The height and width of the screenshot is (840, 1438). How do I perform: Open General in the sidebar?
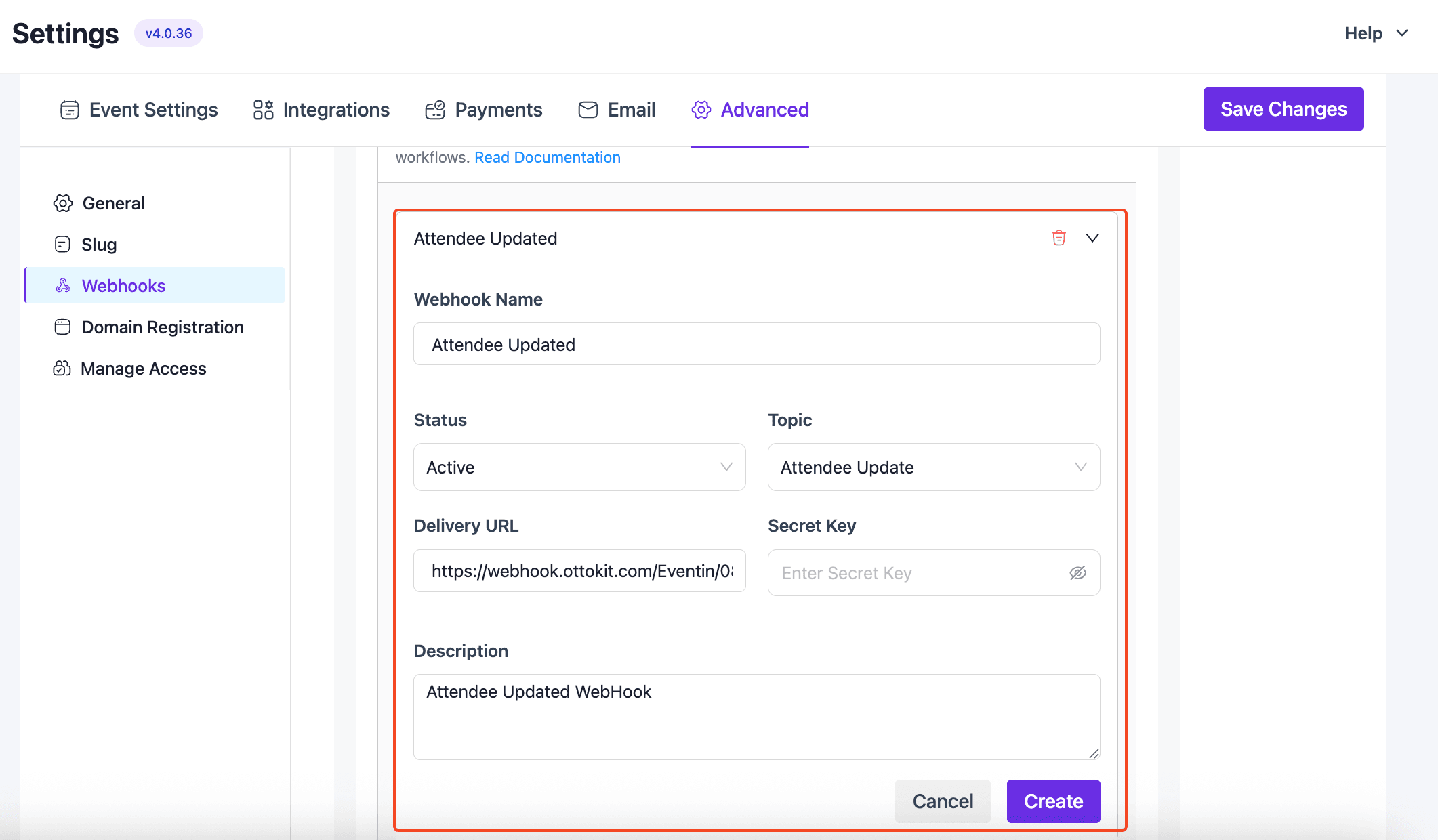pyautogui.click(x=155, y=203)
